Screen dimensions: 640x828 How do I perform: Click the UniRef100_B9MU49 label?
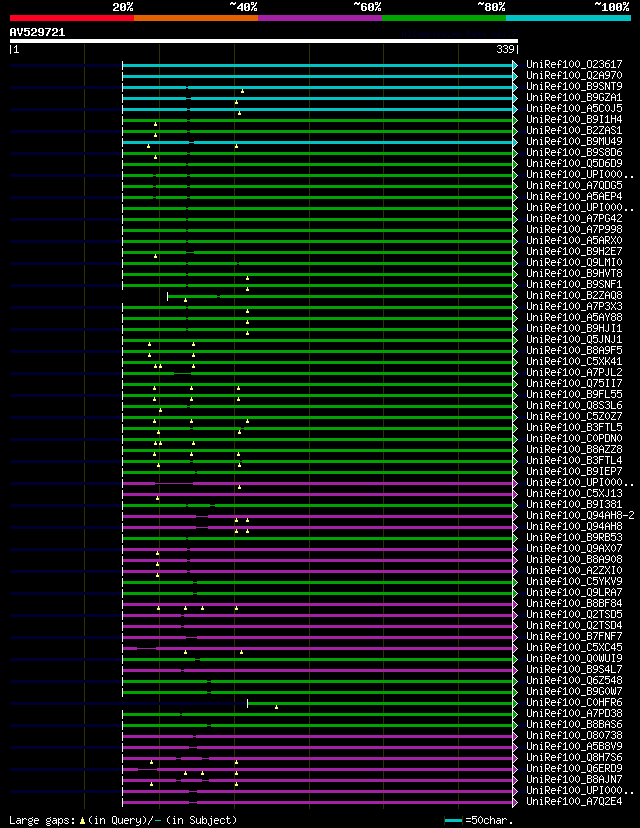[x=575, y=142]
